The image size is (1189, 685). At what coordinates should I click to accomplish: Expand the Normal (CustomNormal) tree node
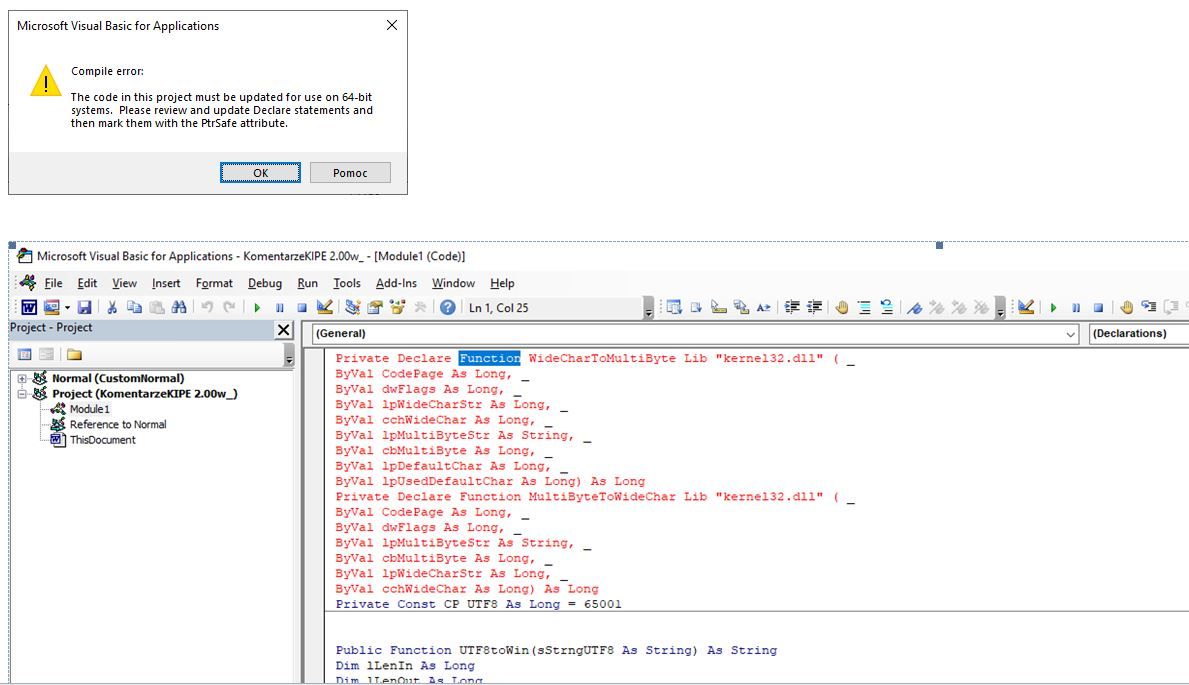(x=20, y=379)
